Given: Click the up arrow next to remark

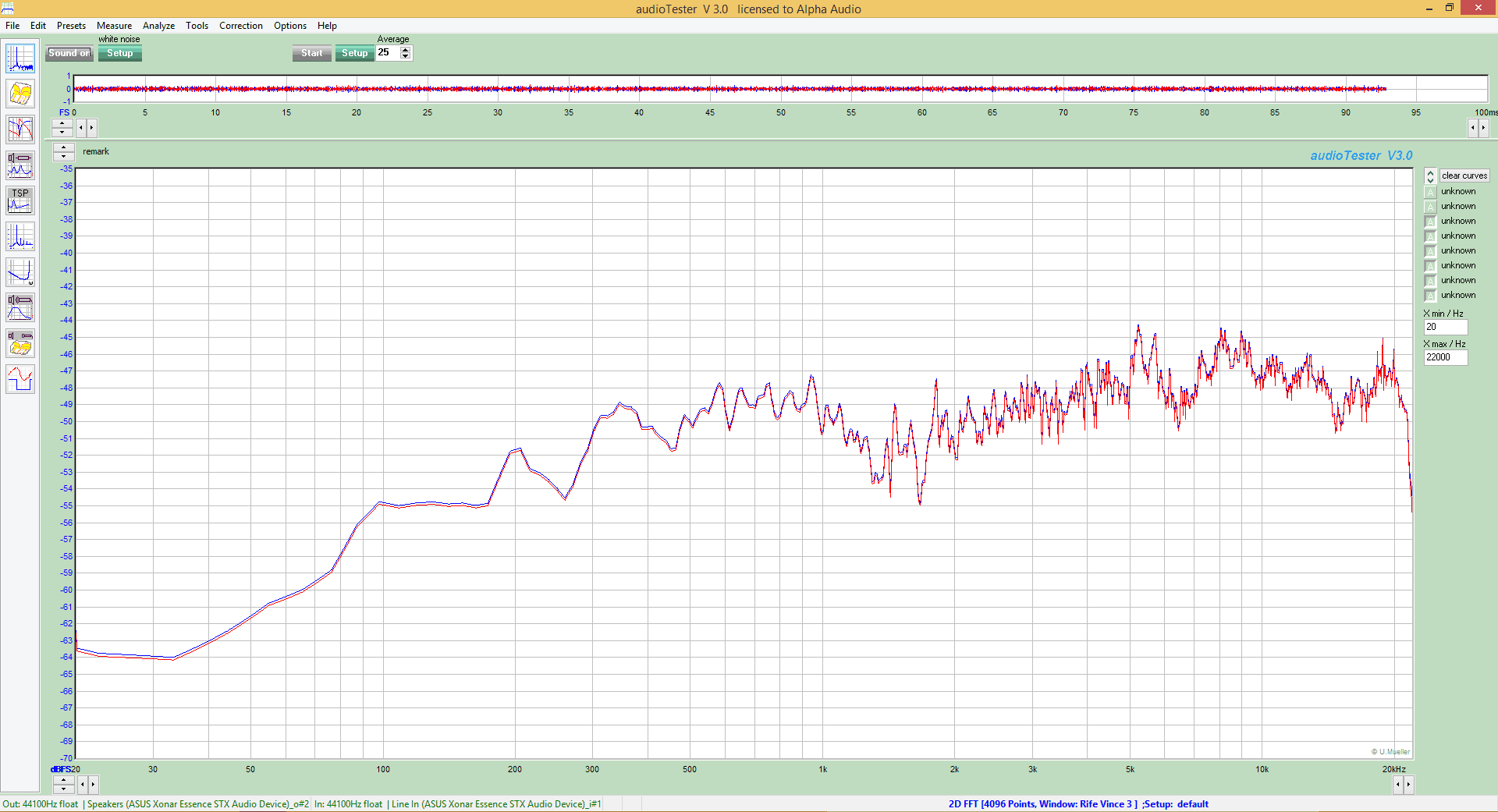Looking at the screenshot, I should click(x=64, y=147).
